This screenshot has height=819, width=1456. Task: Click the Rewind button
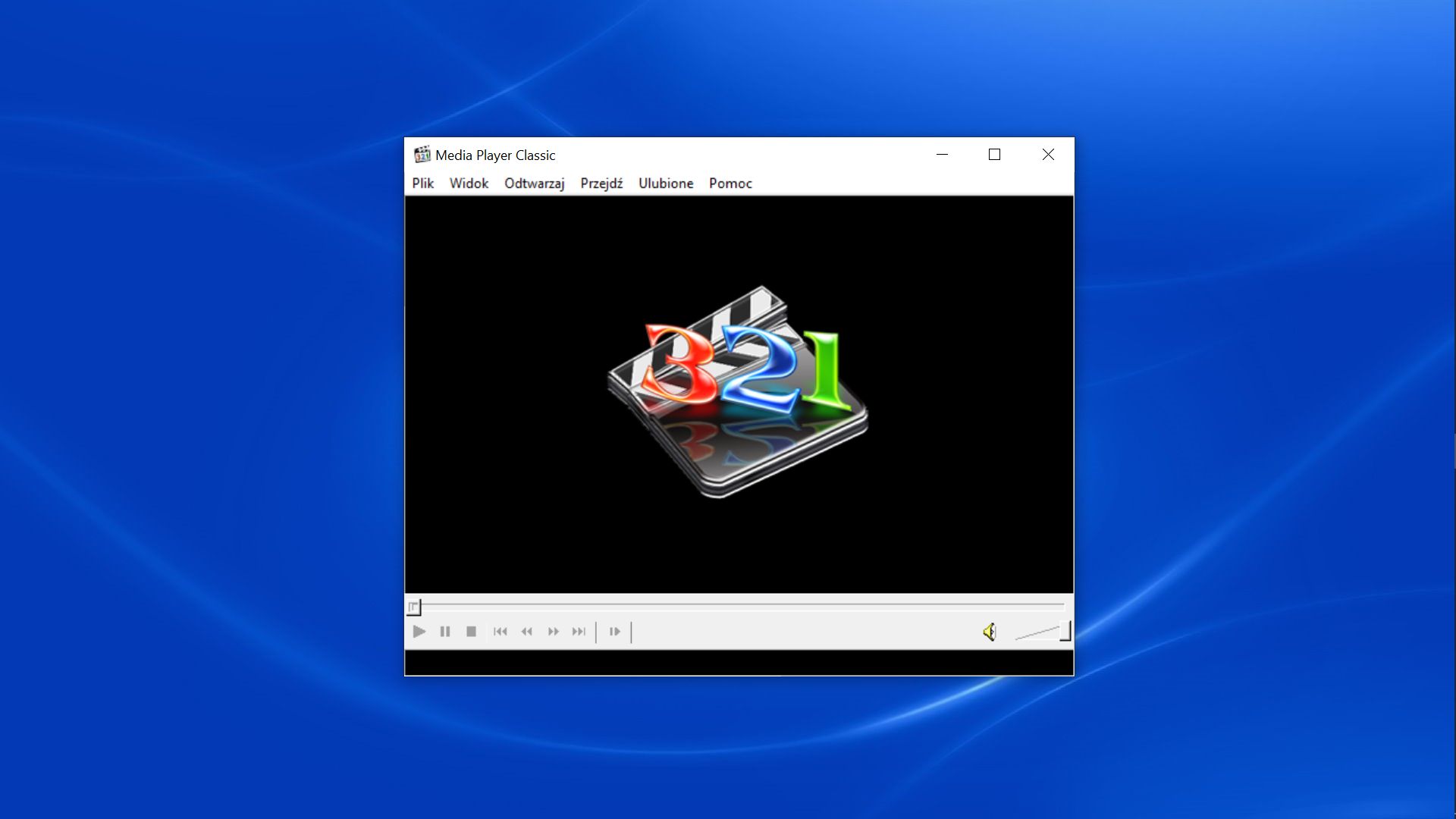coord(526,631)
